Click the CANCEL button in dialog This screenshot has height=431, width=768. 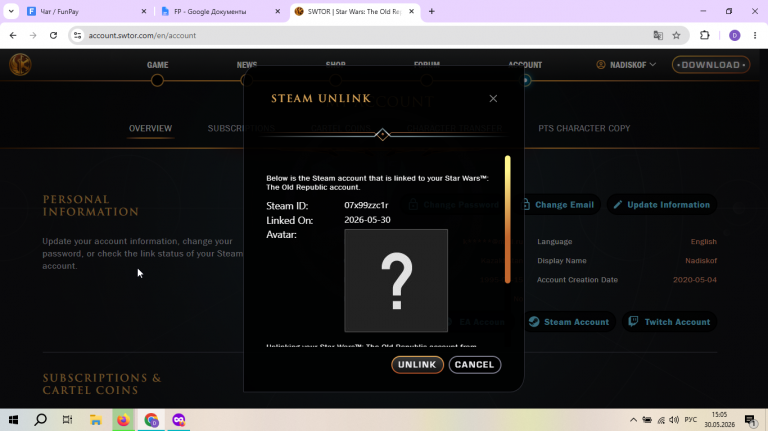coord(475,364)
